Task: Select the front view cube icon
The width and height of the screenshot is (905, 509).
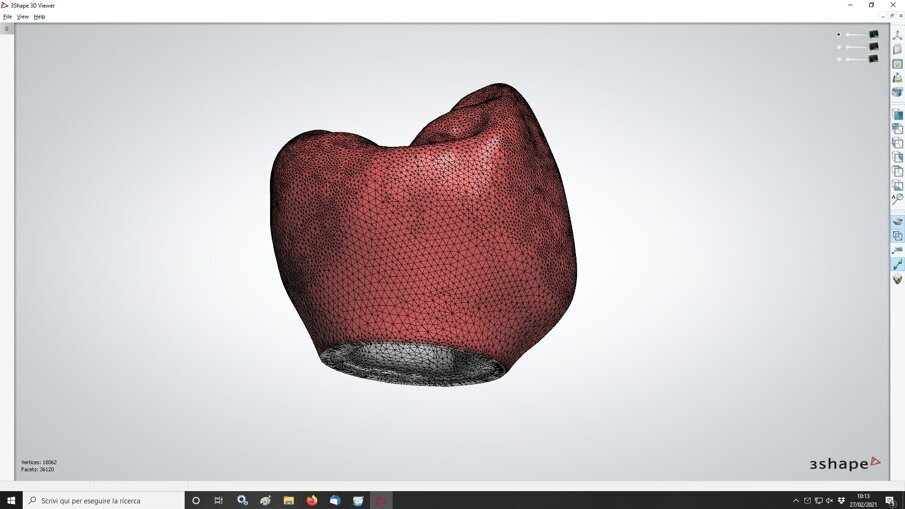Action: (897, 115)
